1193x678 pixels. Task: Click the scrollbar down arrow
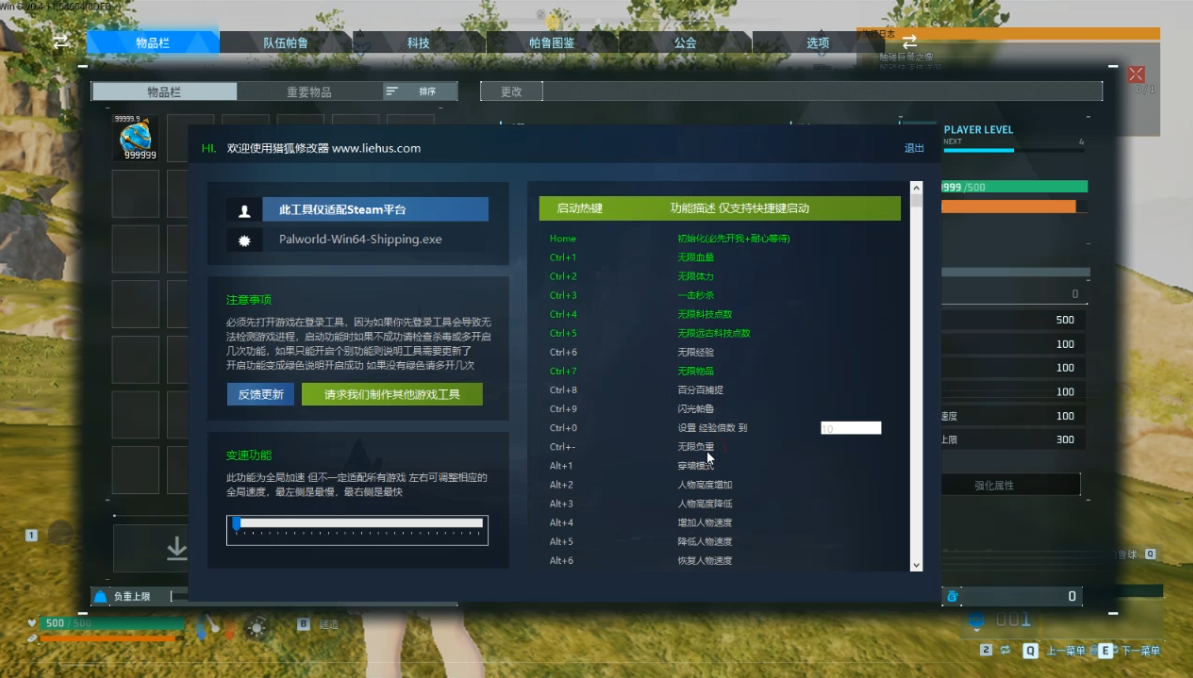pos(916,565)
